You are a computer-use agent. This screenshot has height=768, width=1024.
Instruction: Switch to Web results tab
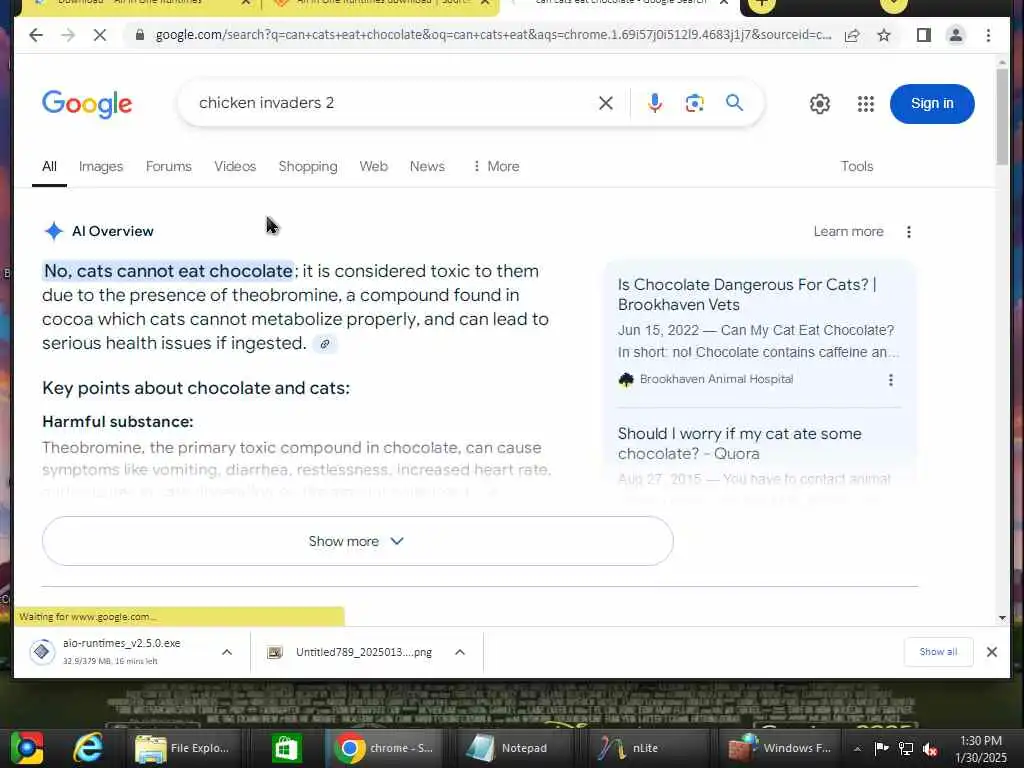point(374,167)
